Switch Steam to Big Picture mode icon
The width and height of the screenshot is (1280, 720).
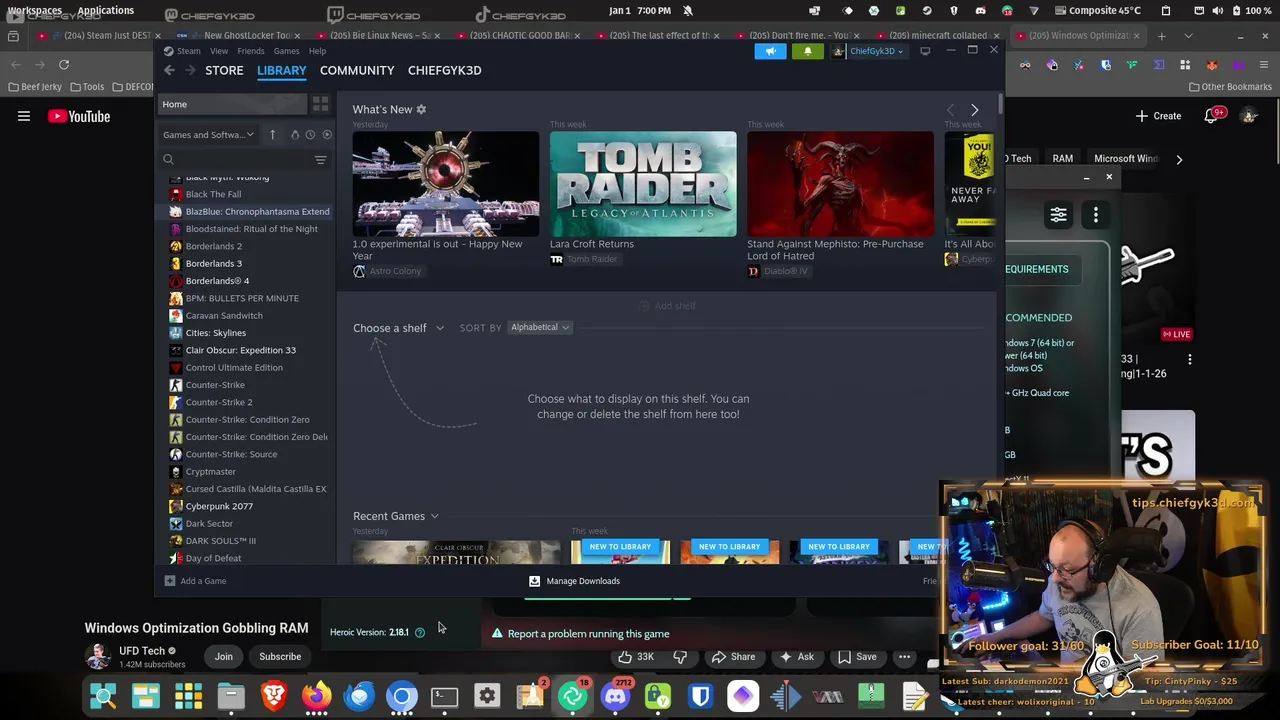click(925, 51)
